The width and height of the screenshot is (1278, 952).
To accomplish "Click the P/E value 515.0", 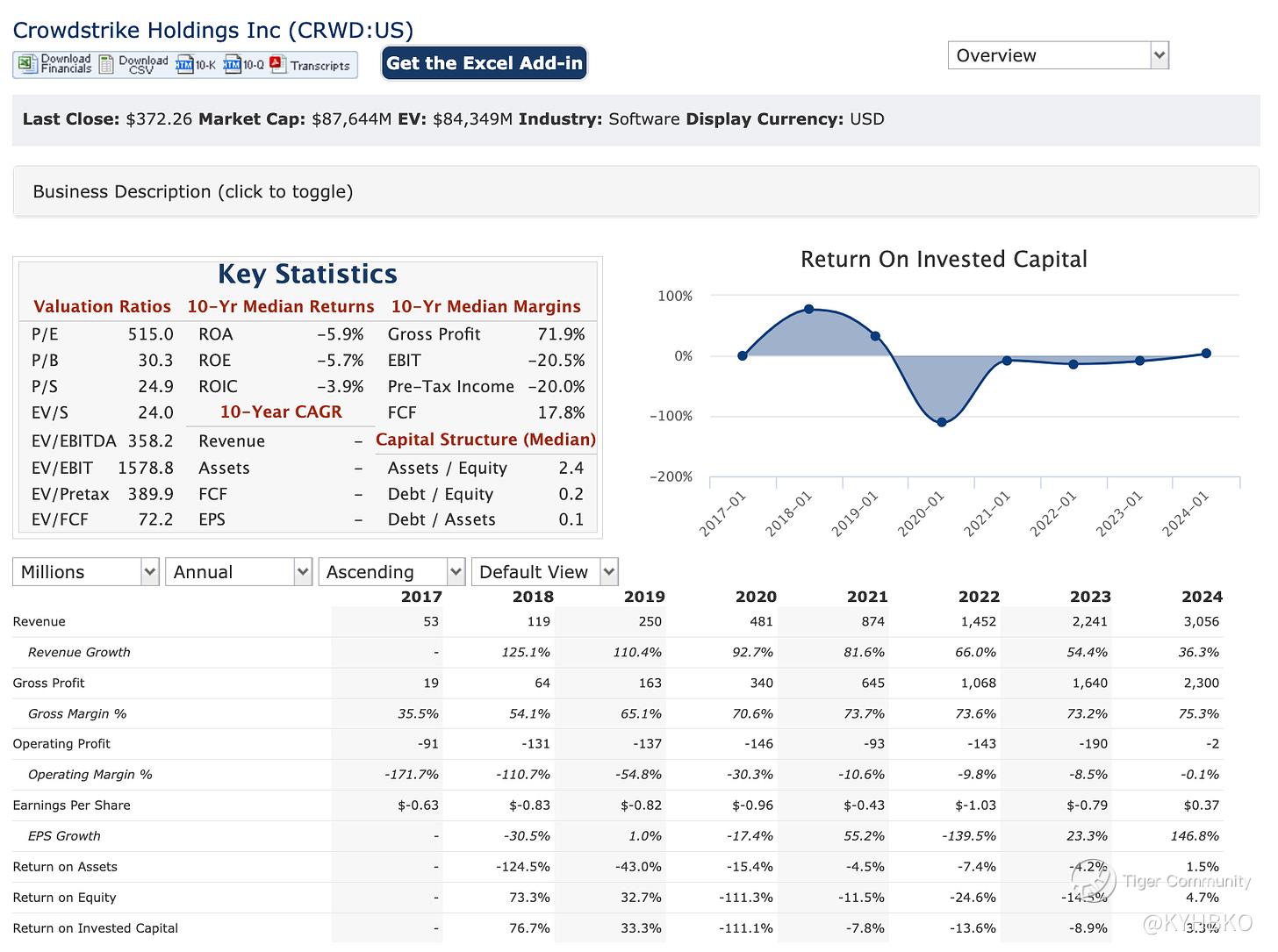I will [x=151, y=334].
